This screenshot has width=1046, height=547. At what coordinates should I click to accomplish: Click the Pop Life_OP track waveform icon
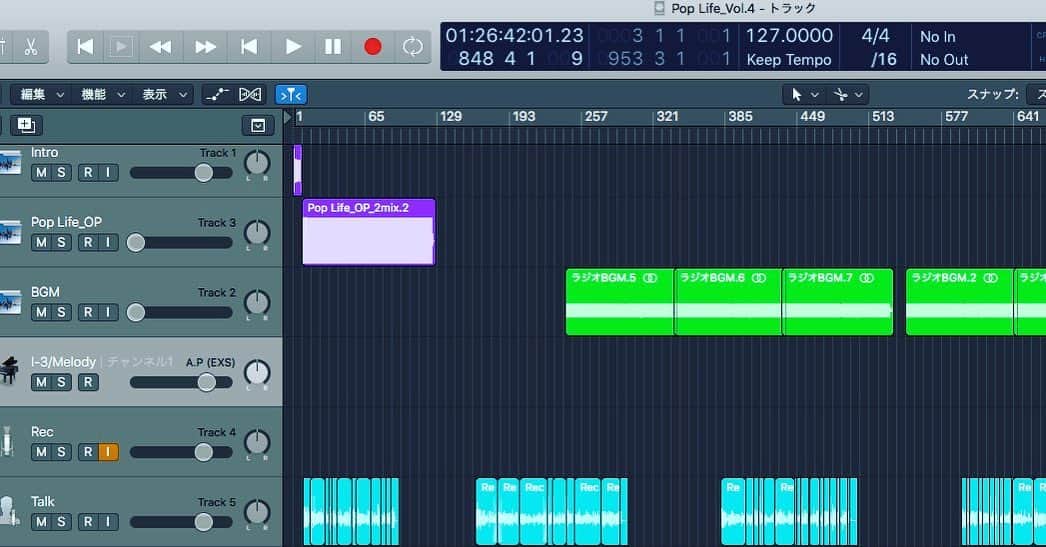pyautogui.click(x=10, y=232)
